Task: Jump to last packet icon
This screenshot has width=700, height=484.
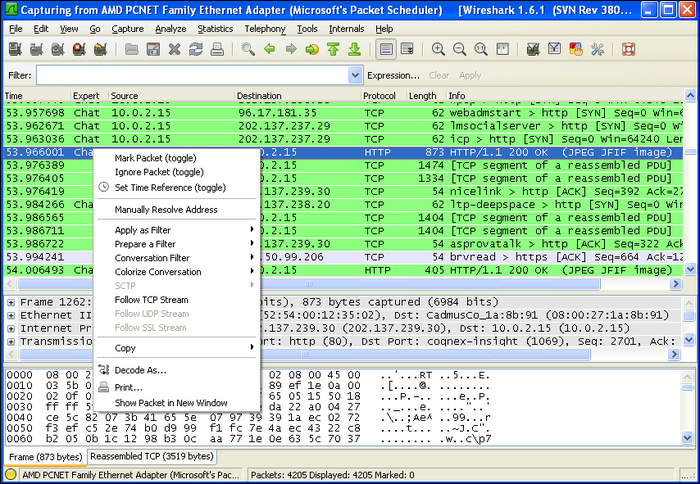Action: coord(354,49)
